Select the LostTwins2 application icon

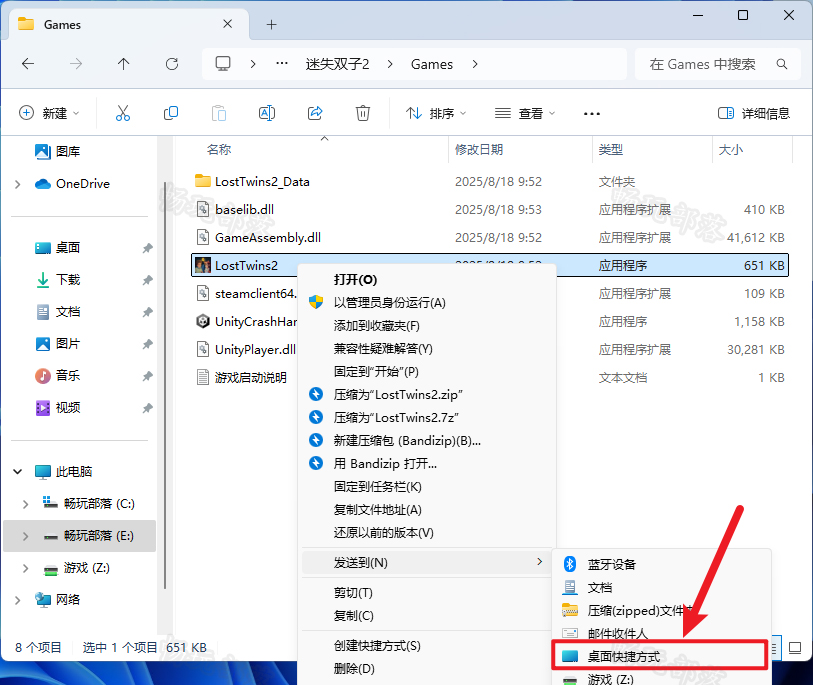(x=203, y=265)
